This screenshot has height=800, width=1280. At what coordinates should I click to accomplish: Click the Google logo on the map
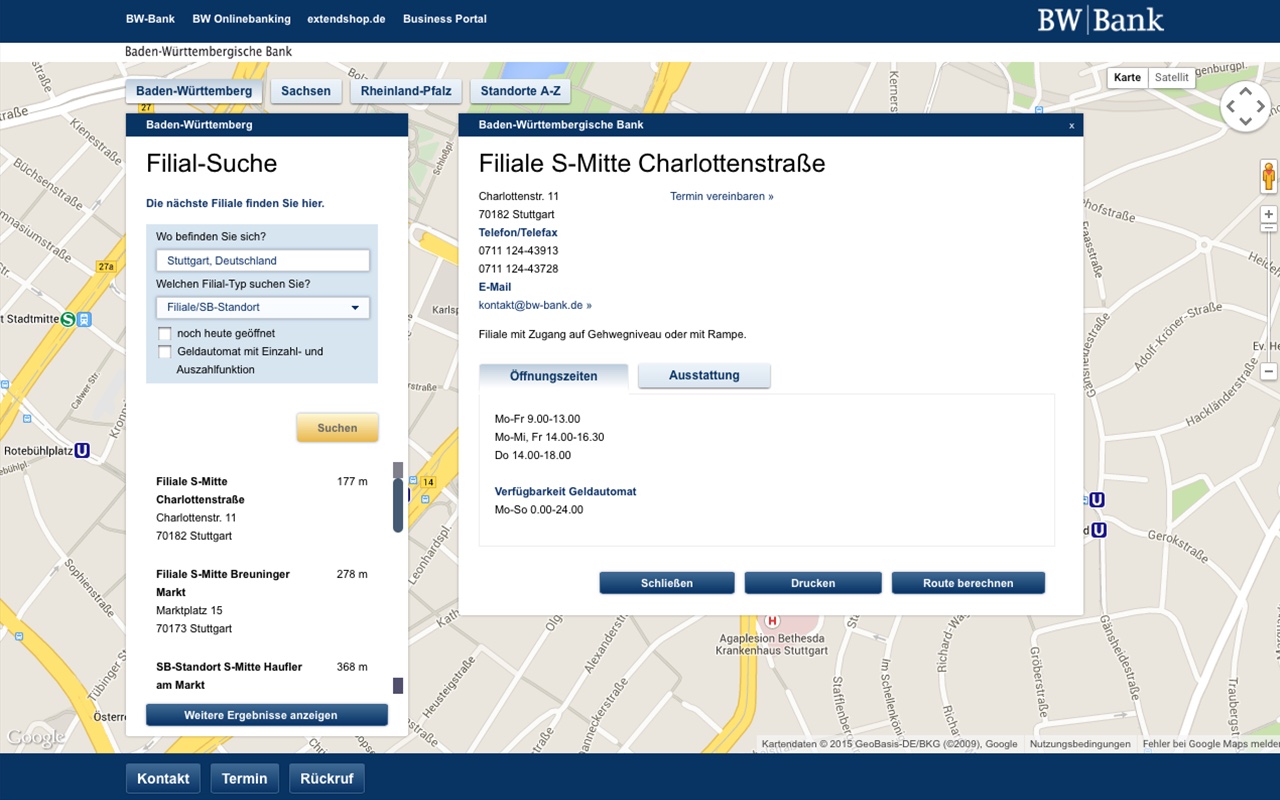[36, 739]
